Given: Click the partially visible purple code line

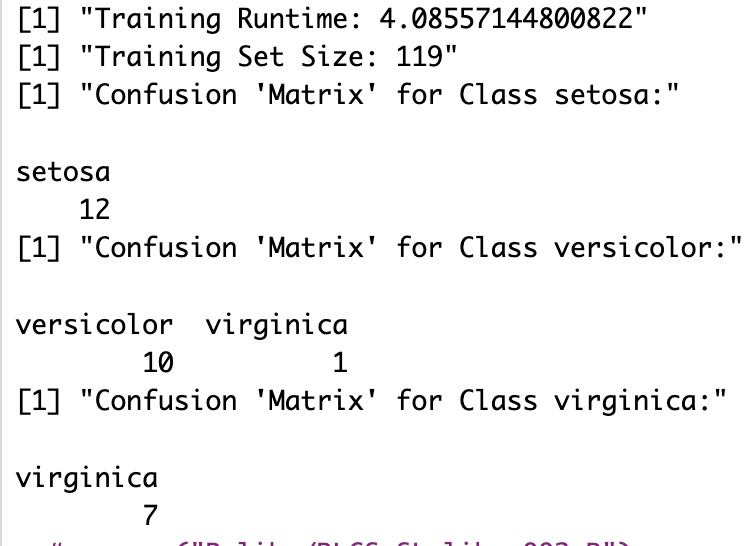Looking at the screenshot, I should (x=340, y=543).
